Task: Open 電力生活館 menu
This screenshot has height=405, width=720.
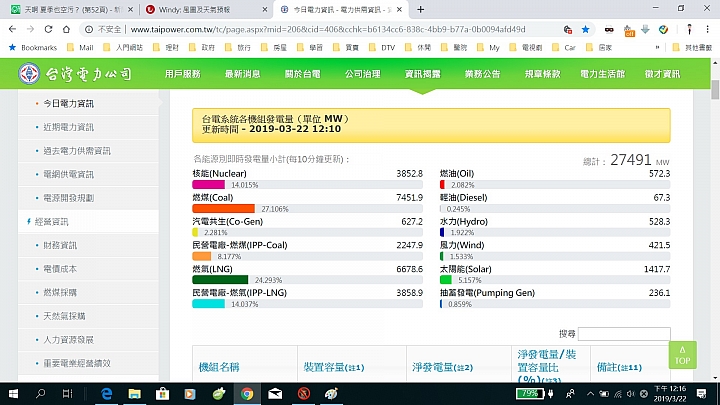Action: [602, 73]
